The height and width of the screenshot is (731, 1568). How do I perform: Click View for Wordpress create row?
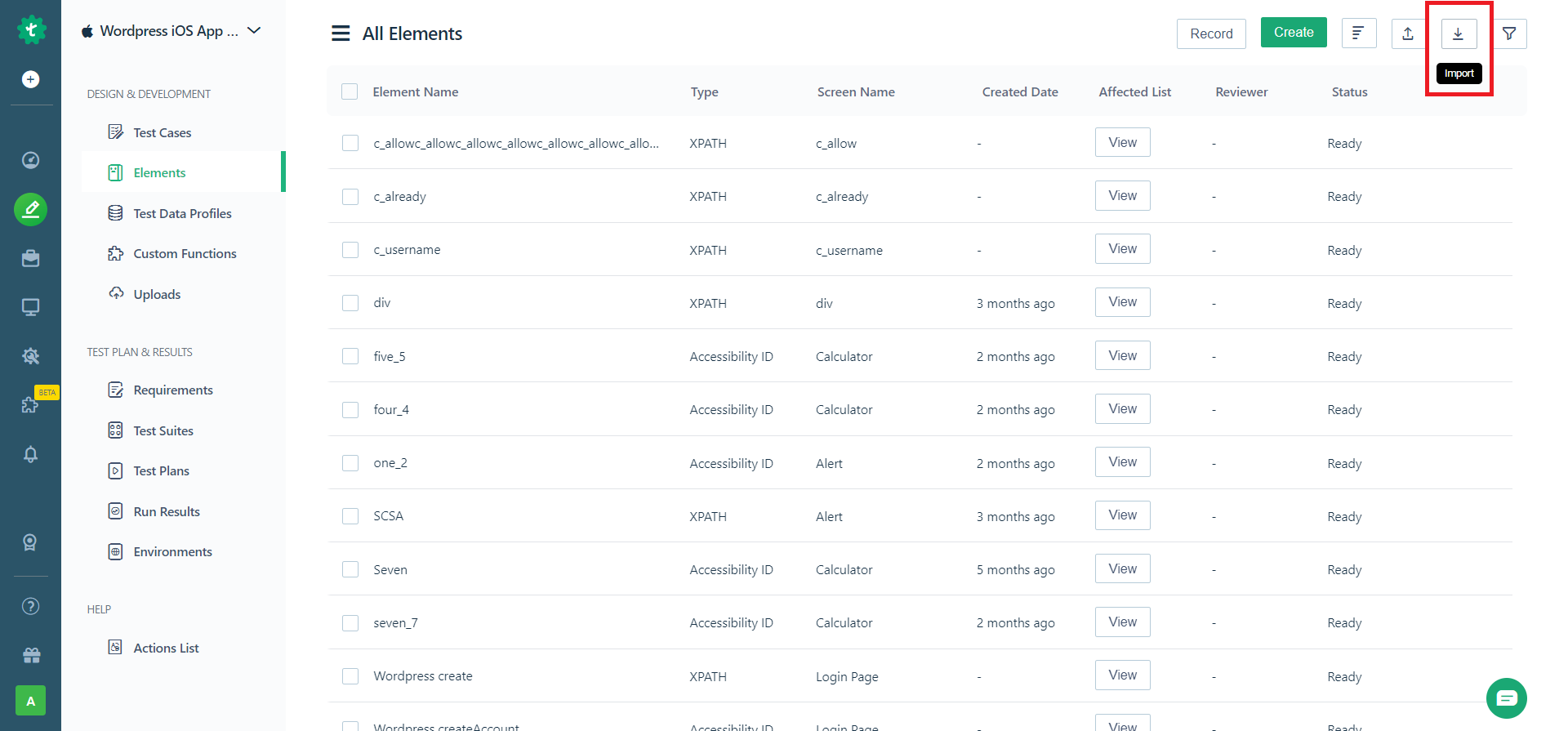[x=1122, y=675]
